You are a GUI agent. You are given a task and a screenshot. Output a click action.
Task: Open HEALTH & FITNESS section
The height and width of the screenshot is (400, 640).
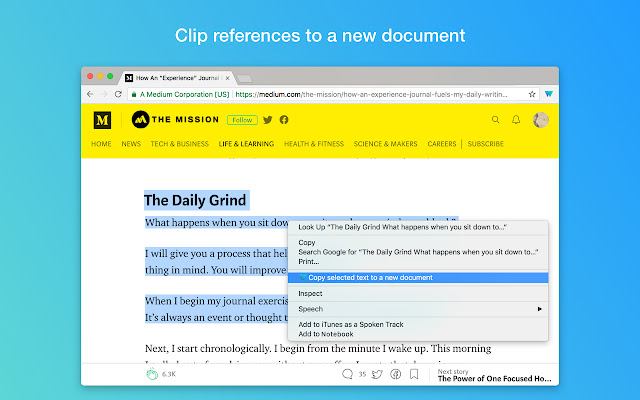pyautogui.click(x=314, y=144)
